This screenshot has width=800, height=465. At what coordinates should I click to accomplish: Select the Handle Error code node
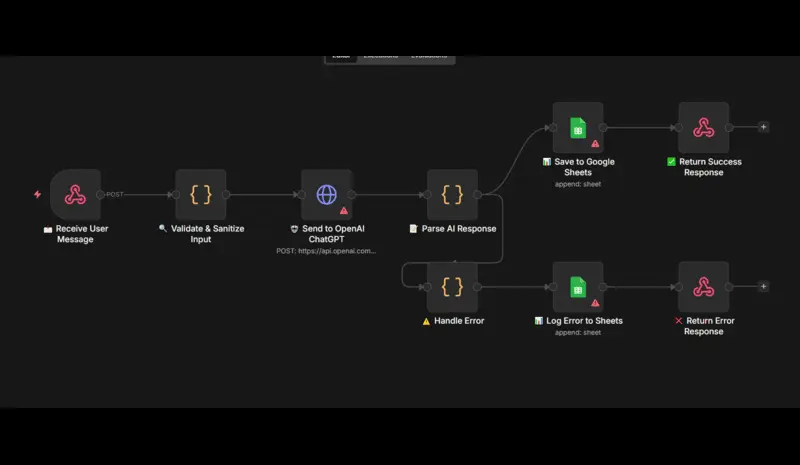coord(452,287)
